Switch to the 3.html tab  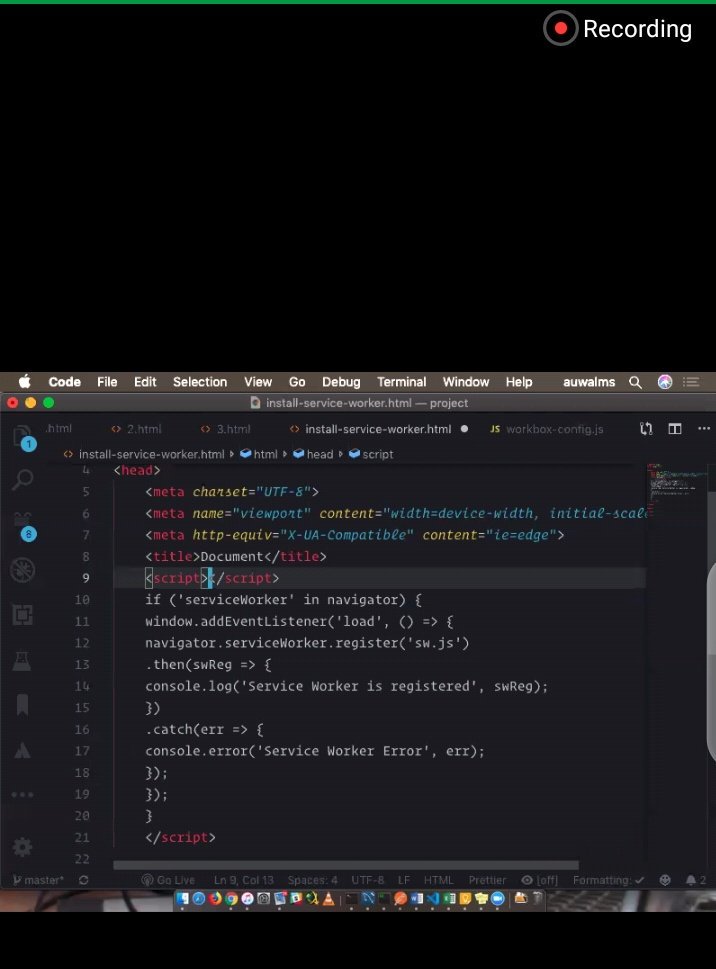click(x=226, y=429)
